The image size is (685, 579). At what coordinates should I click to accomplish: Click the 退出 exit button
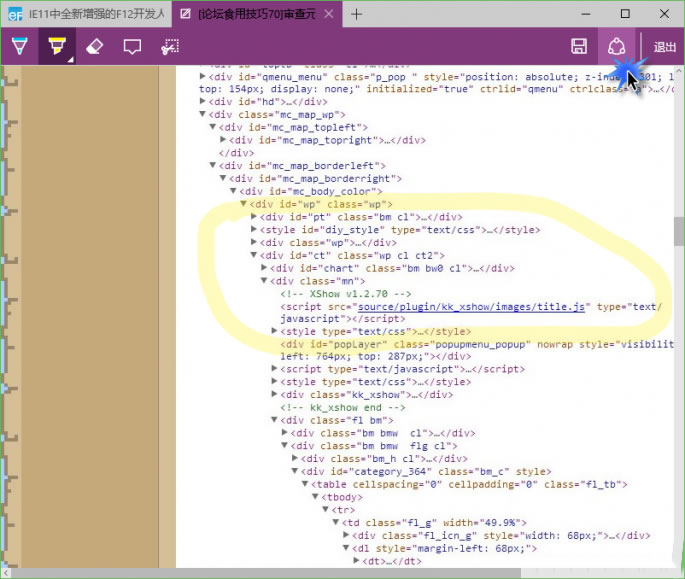click(664, 47)
